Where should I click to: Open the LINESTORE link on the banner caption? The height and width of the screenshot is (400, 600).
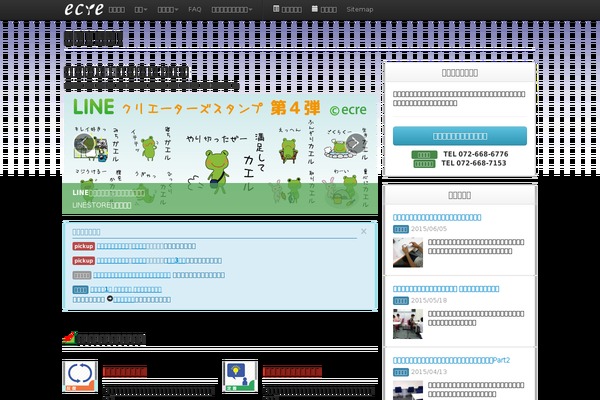point(102,205)
